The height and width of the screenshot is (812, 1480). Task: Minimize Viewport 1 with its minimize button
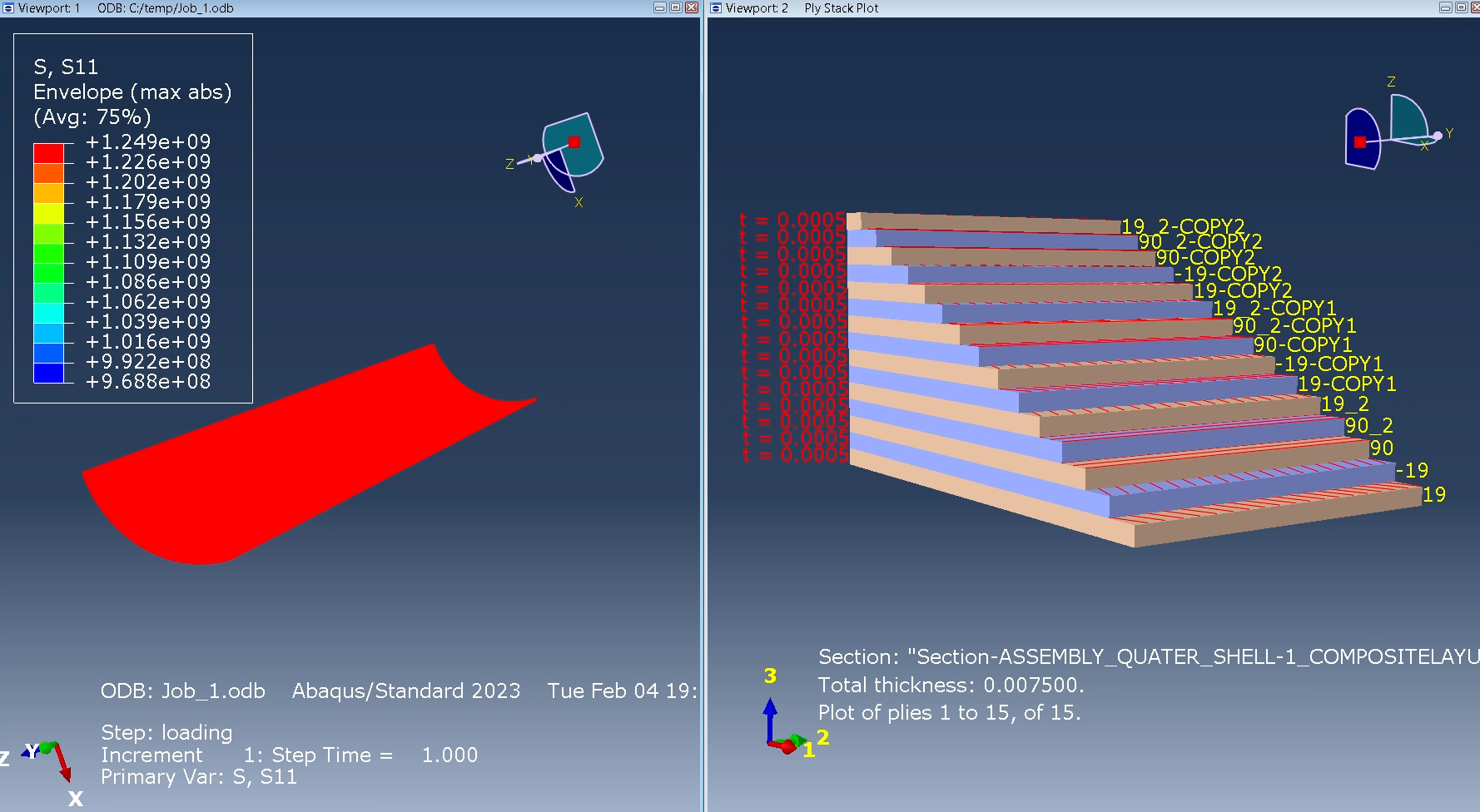tap(660, 7)
